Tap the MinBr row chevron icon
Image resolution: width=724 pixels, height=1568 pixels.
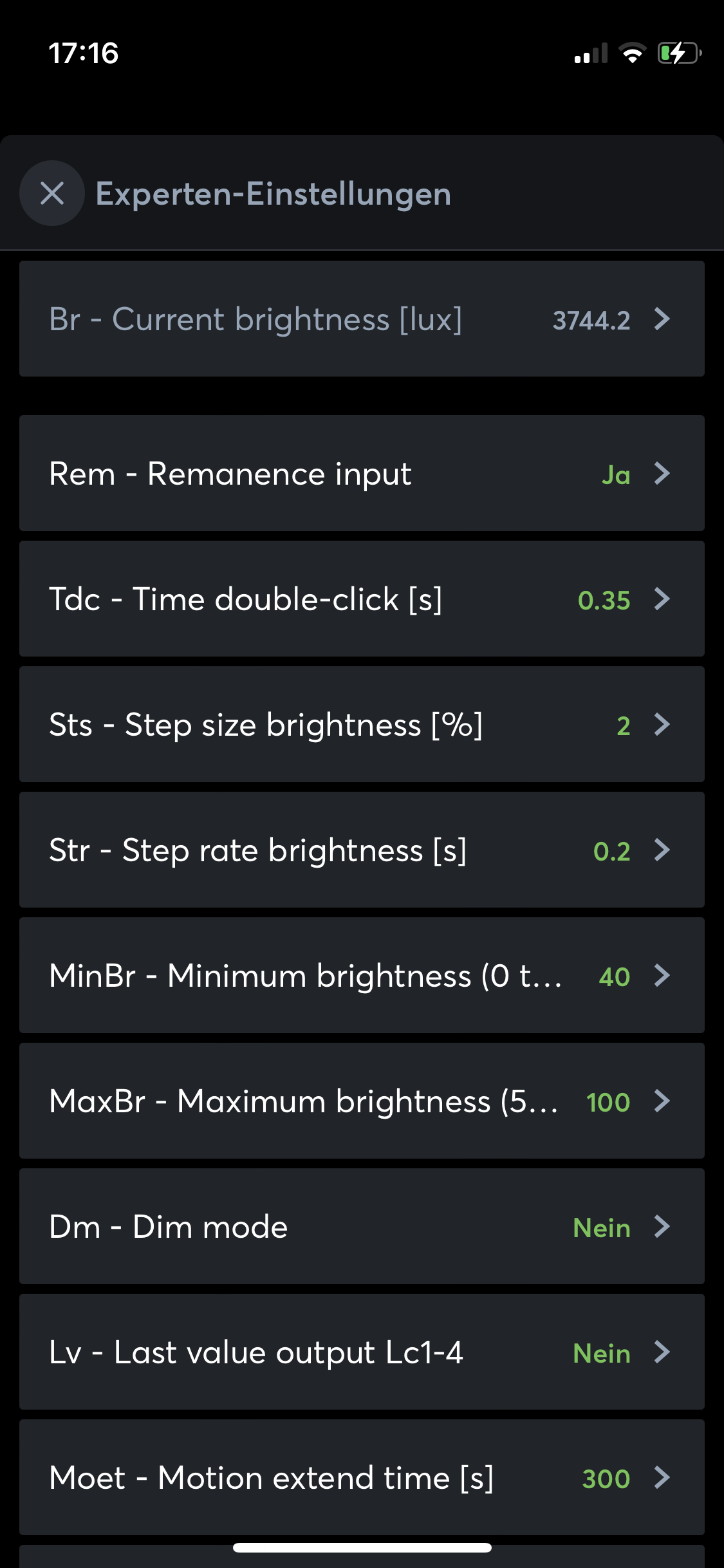pos(662,975)
